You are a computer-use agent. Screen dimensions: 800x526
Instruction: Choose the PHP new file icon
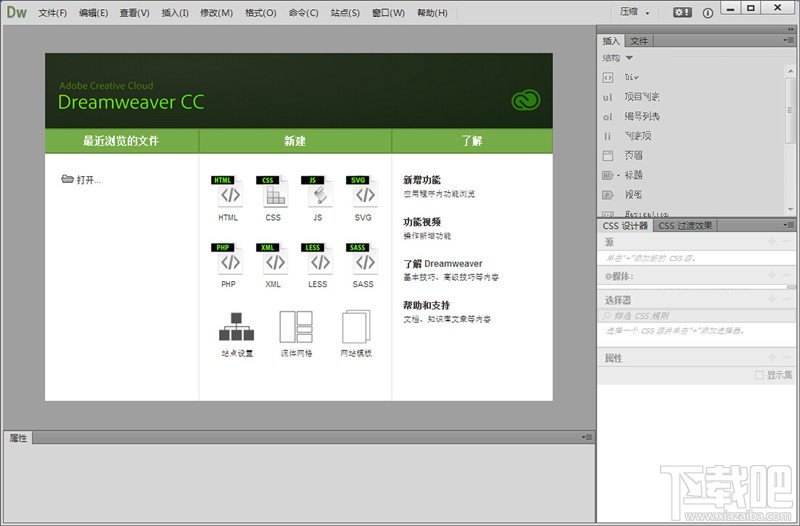[228, 259]
